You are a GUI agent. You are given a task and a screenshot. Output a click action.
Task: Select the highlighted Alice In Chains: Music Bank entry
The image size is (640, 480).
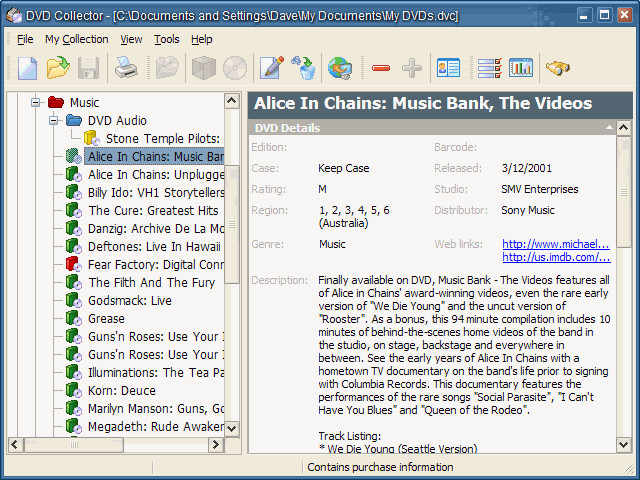point(154,156)
